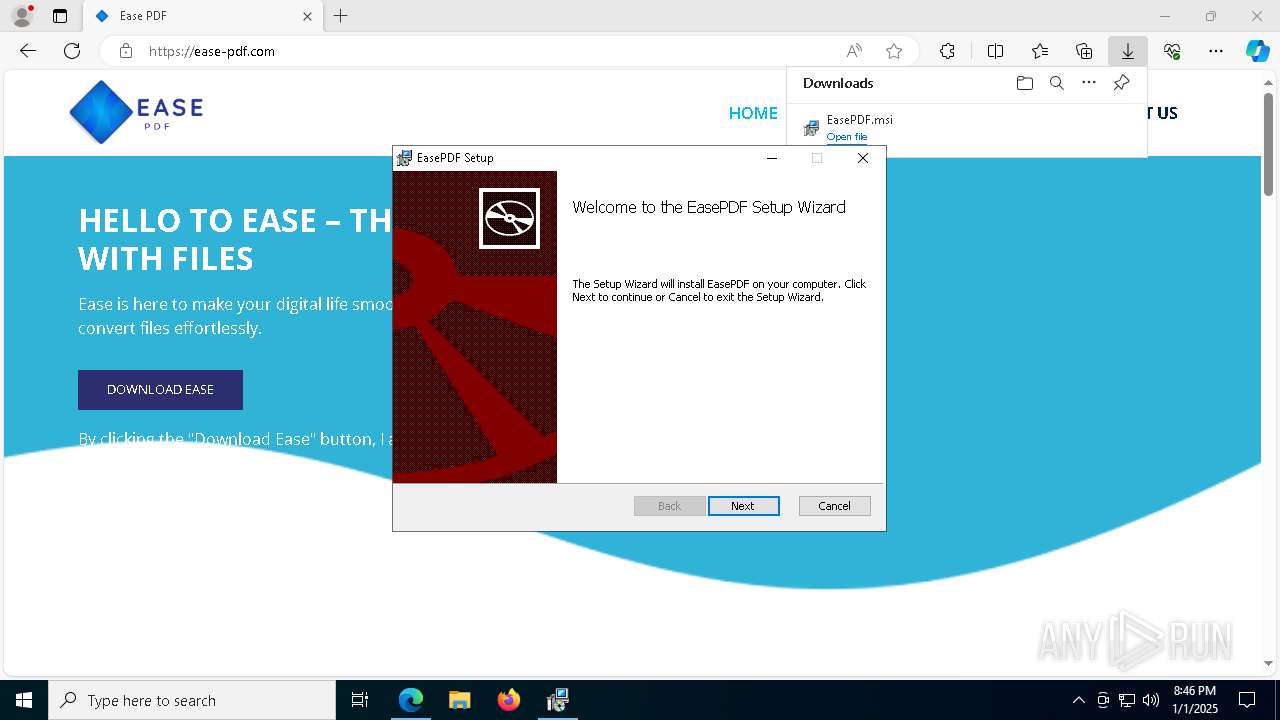Image resolution: width=1280 pixels, height=720 pixels.
Task: Open a new tab with the plus button
Action: point(340,16)
